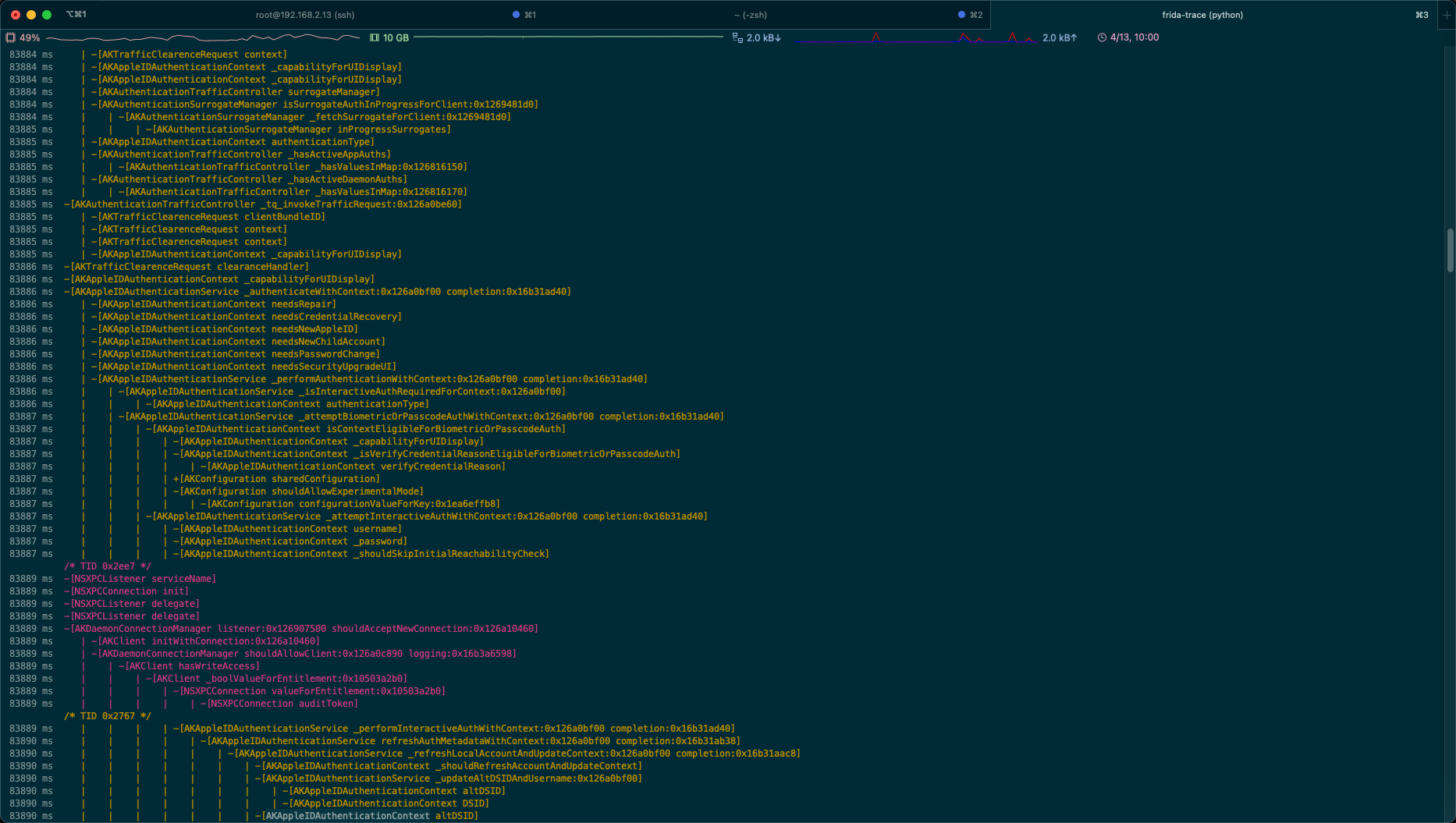1456x823 pixels.
Task: Open a new tab with the plus button
Action: point(1447,15)
